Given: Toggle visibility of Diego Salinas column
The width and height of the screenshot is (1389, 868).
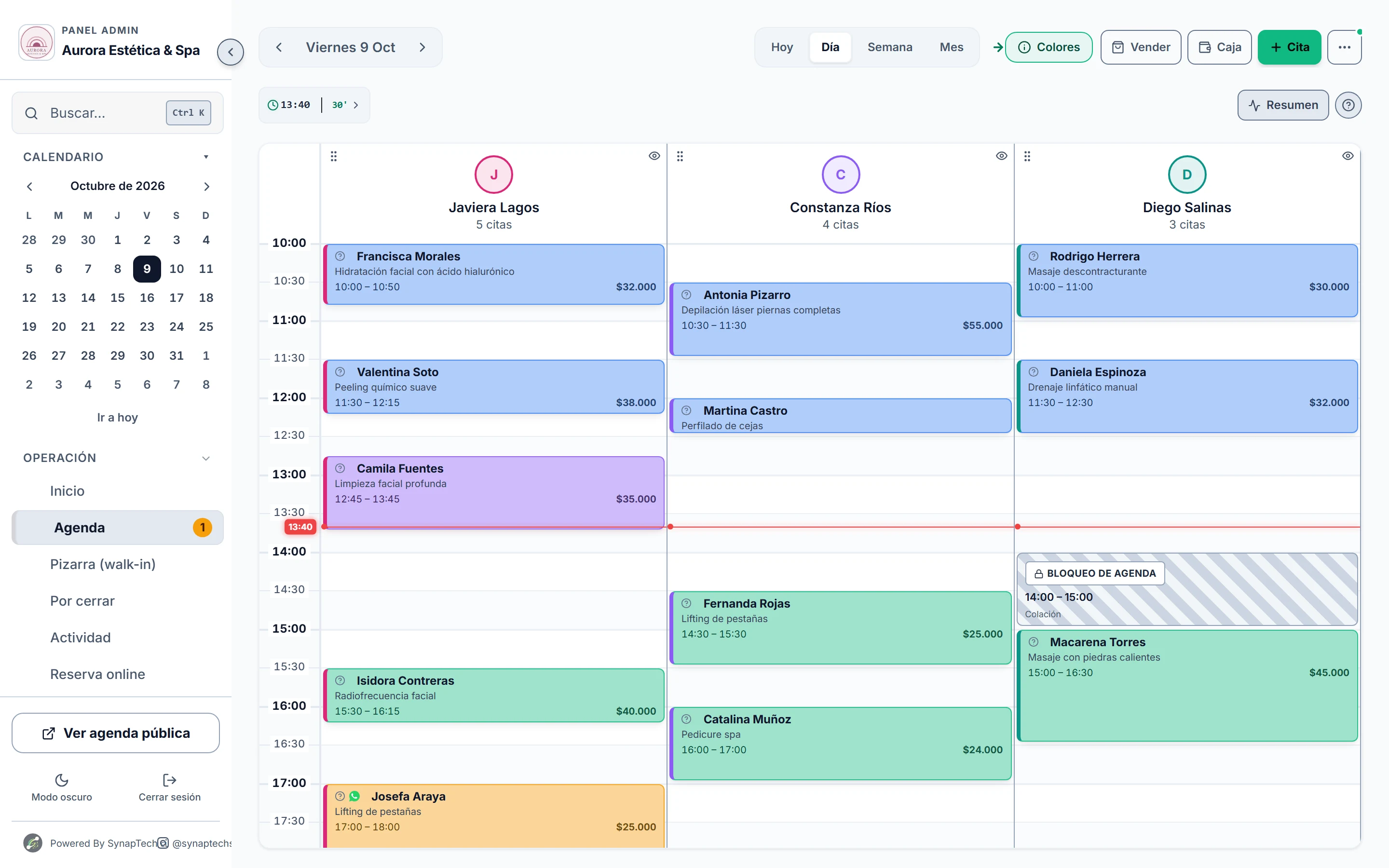Looking at the screenshot, I should pyautogui.click(x=1348, y=156).
